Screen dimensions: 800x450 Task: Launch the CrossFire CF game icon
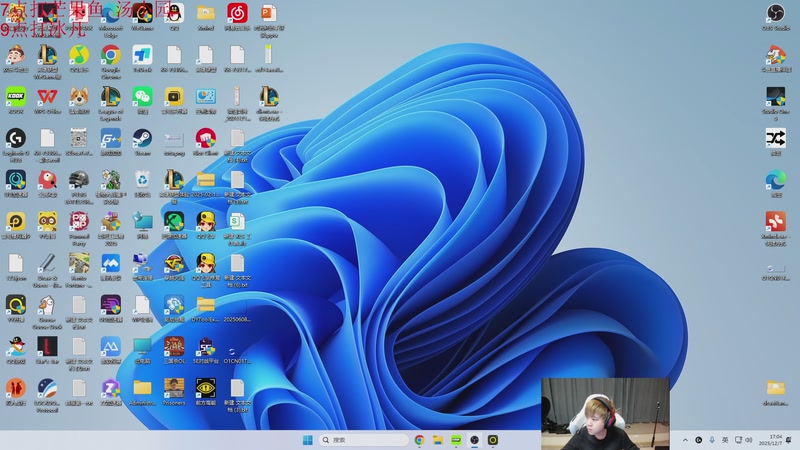(174, 264)
